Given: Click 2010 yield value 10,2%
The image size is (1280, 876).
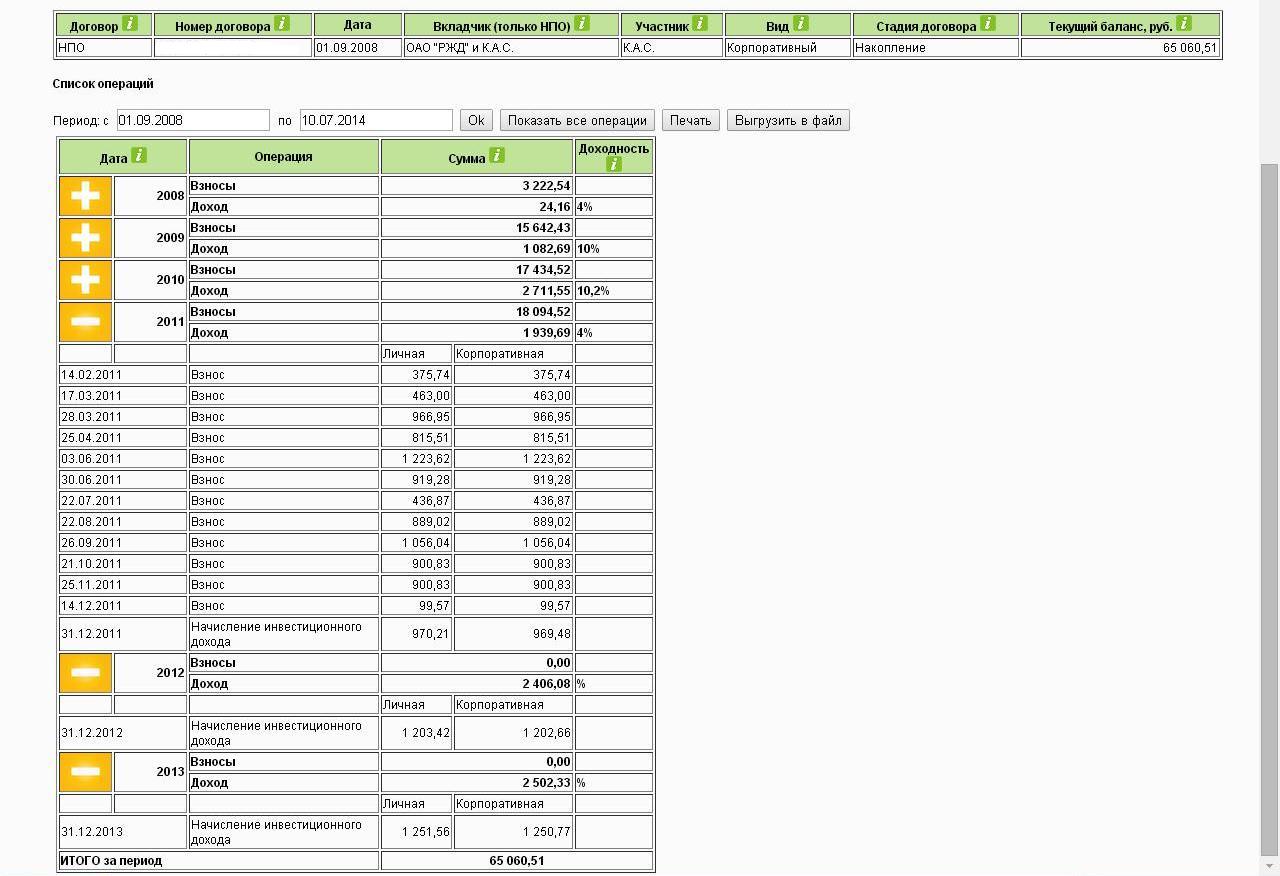Looking at the screenshot, I should click(593, 291).
